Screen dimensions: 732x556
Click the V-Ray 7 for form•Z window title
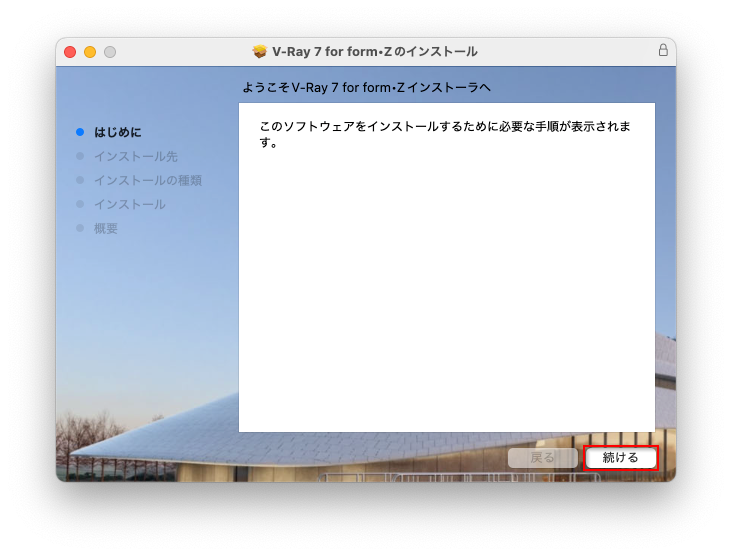click(375, 51)
